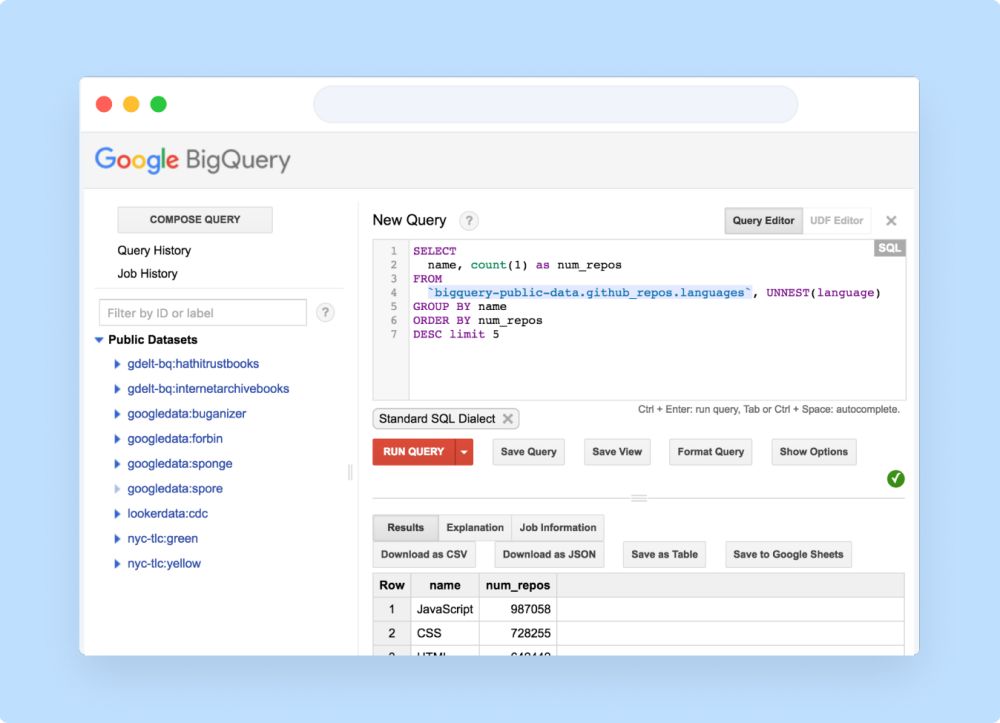Click the Row column header
Image resolution: width=1000 pixels, height=723 pixels.
(392, 585)
